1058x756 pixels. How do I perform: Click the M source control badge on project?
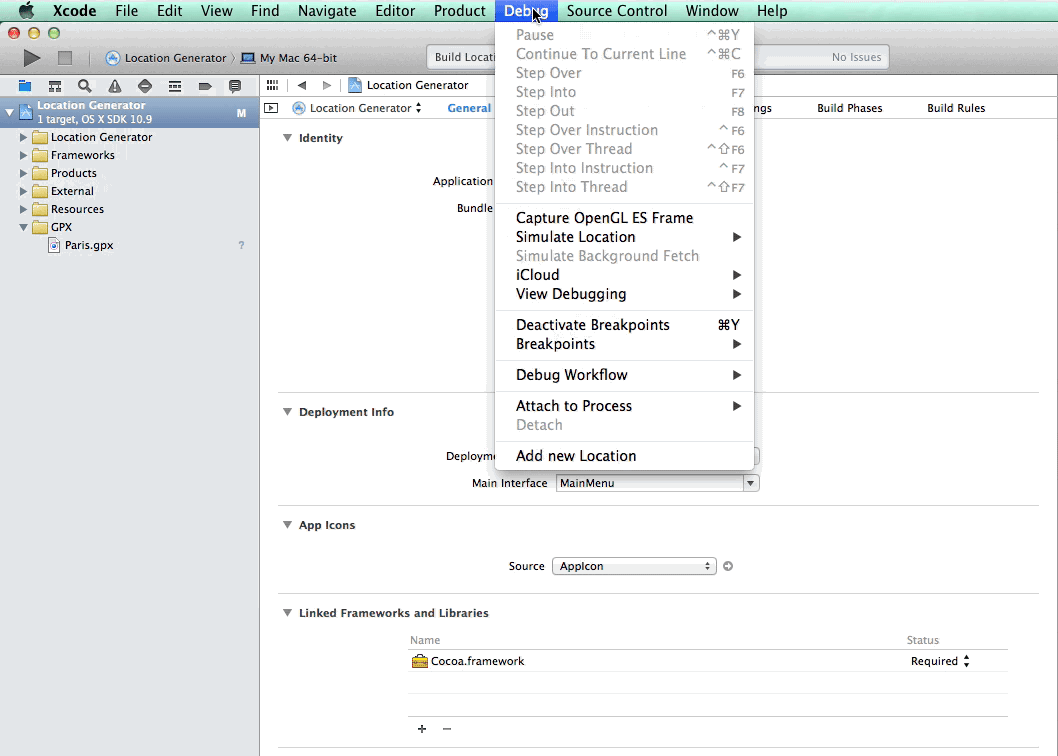pos(241,113)
